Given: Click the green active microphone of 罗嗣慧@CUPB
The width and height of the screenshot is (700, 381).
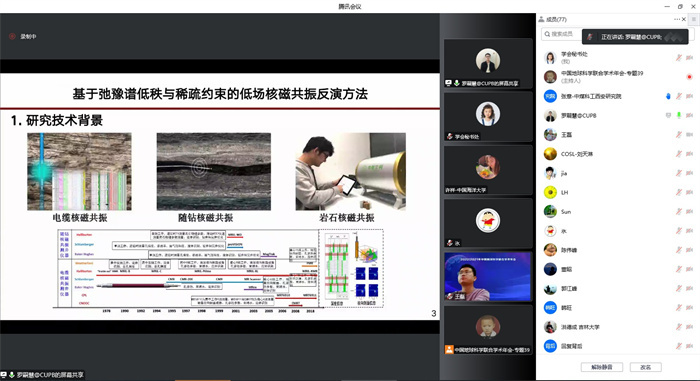Looking at the screenshot, I should point(679,115).
